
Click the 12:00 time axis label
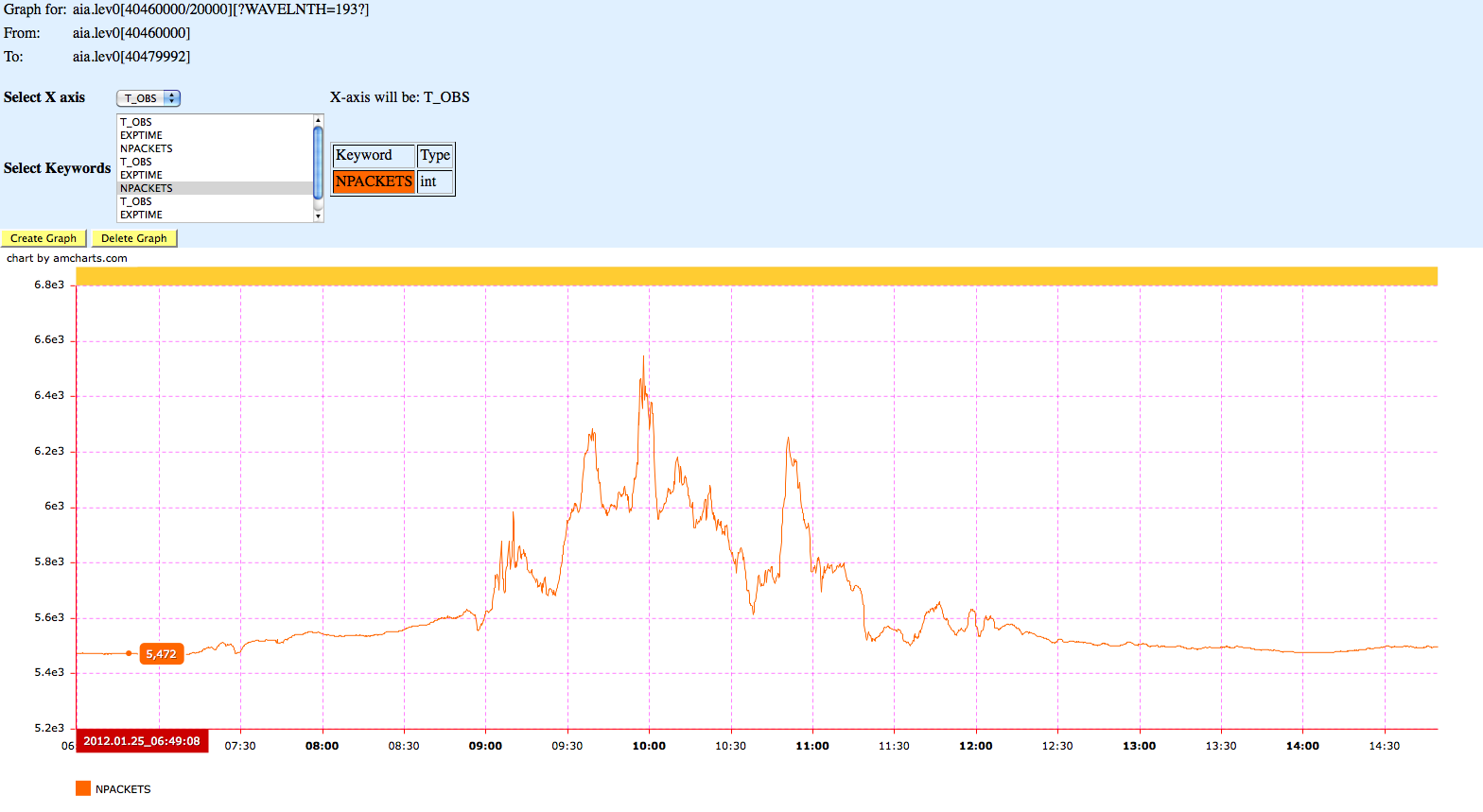(975, 746)
